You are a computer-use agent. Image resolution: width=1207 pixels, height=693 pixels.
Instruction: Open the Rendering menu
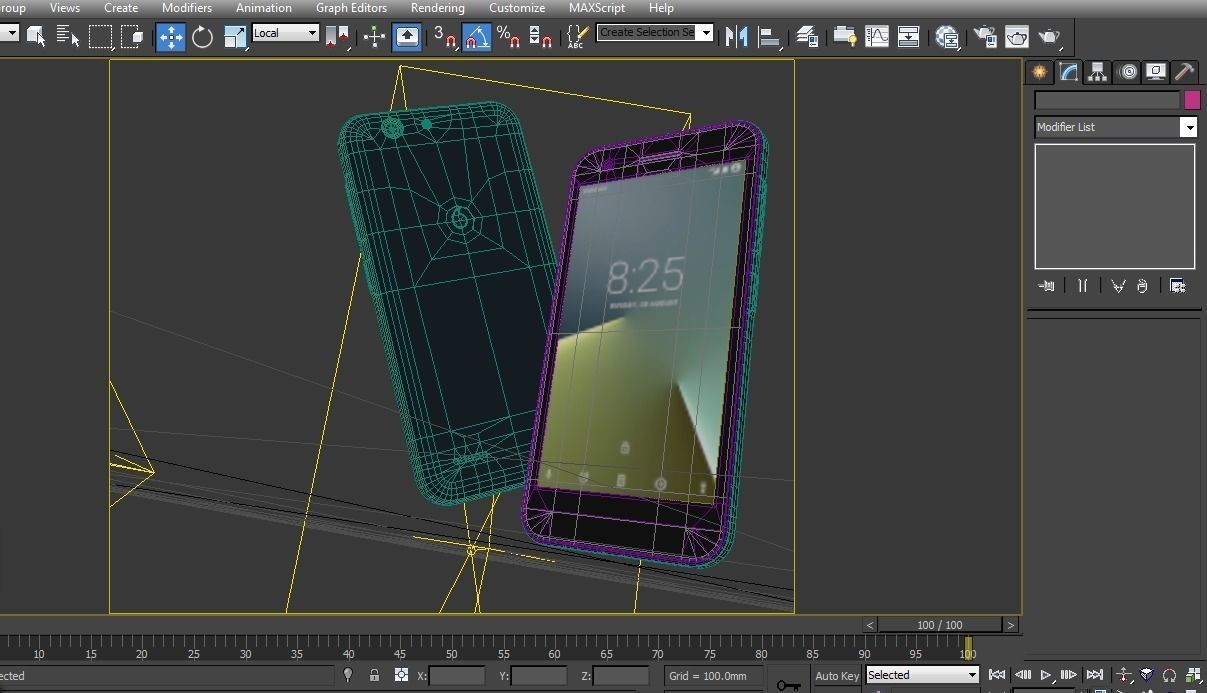437,8
